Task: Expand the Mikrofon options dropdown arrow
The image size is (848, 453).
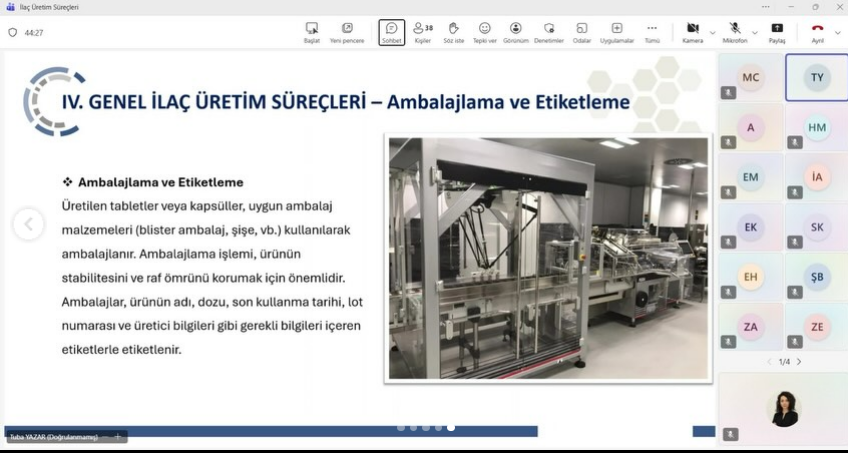Action: (x=755, y=32)
